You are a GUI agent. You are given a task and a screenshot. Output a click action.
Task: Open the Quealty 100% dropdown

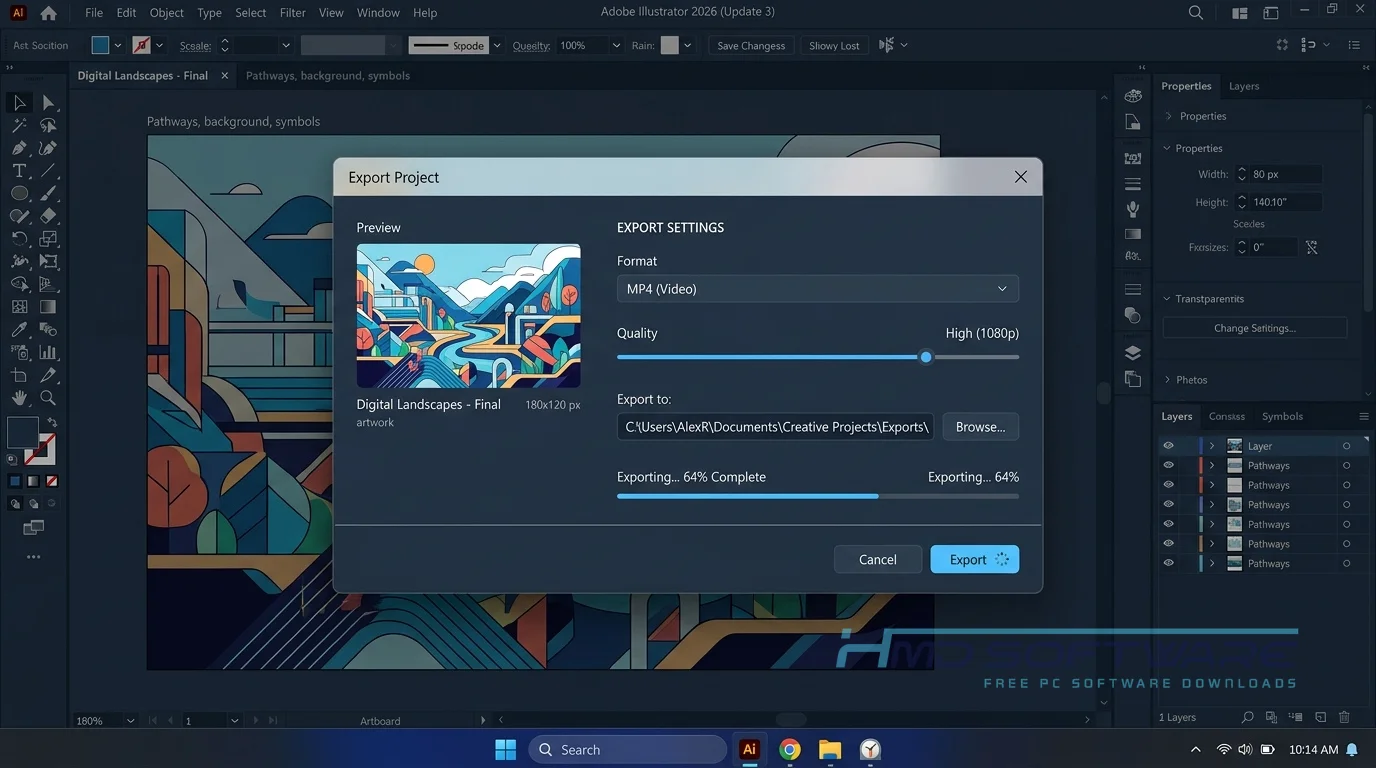click(x=615, y=46)
